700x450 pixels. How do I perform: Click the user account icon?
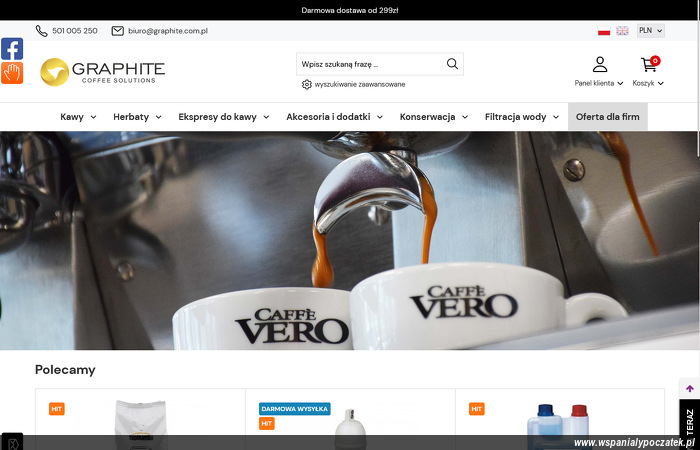pyautogui.click(x=600, y=64)
